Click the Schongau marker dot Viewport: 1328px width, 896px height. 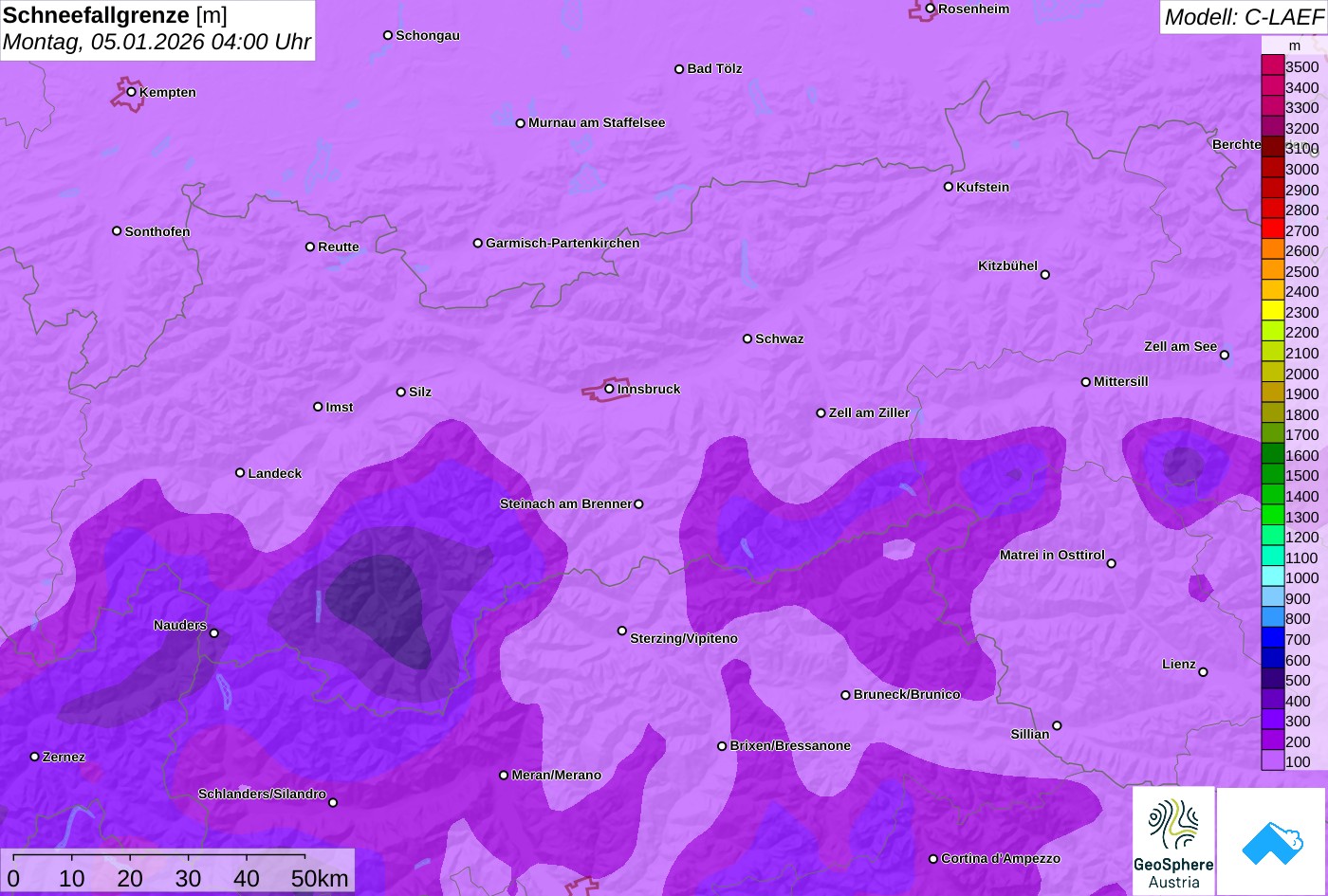point(388,35)
